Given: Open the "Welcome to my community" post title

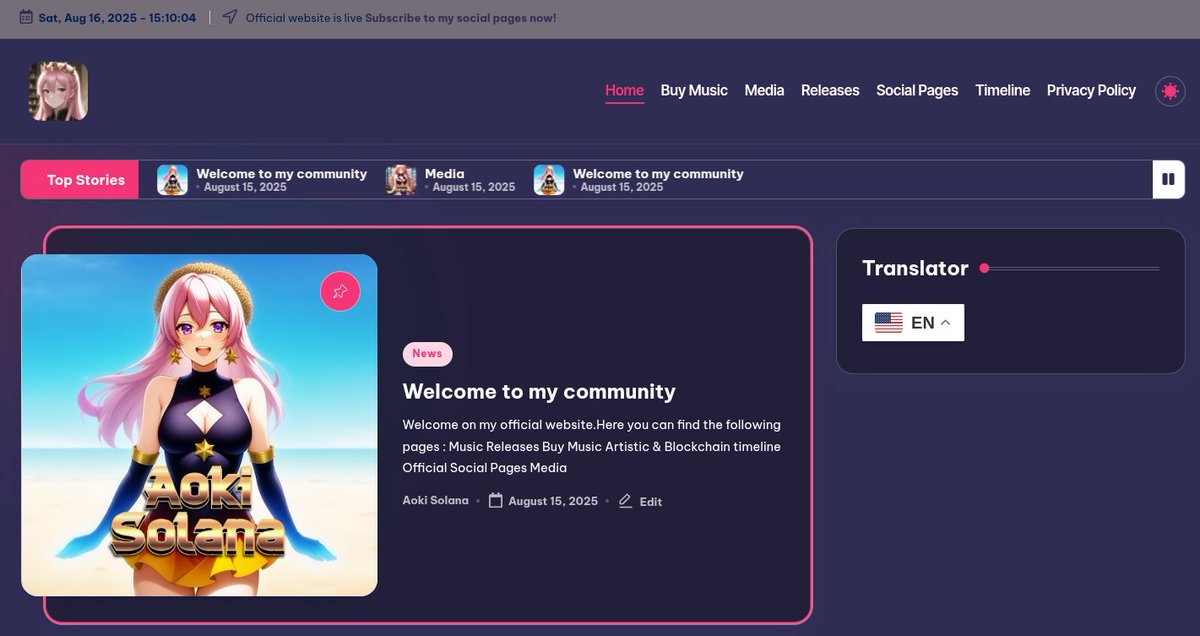Looking at the screenshot, I should (539, 391).
